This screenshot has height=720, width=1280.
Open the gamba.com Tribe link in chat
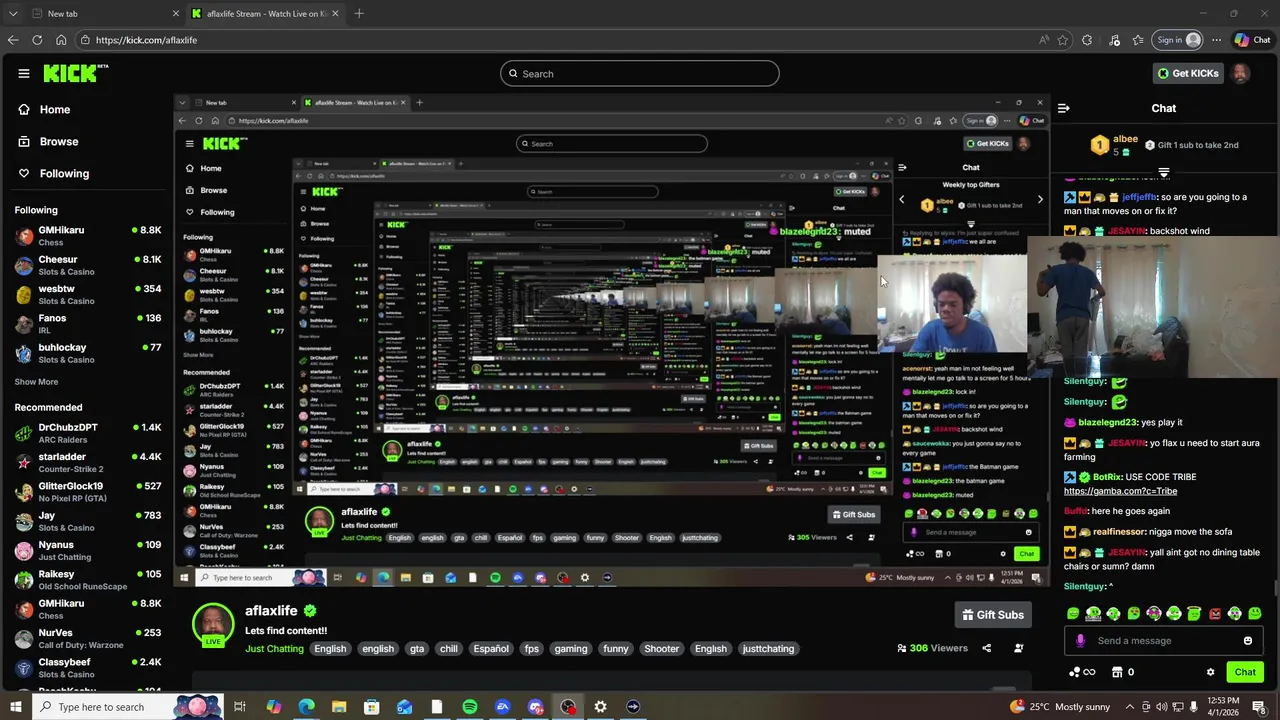click(x=1120, y=492)
